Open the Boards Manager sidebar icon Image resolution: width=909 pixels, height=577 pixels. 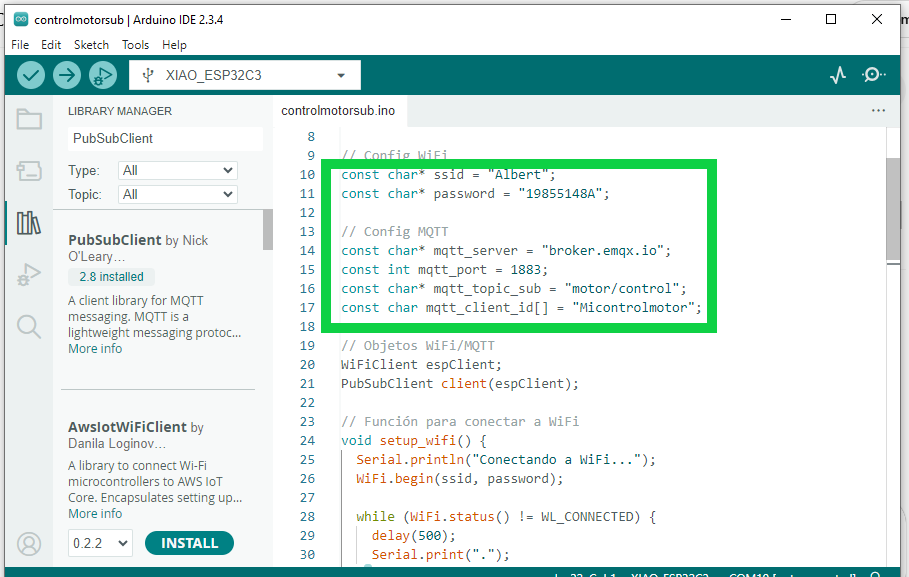29,171
